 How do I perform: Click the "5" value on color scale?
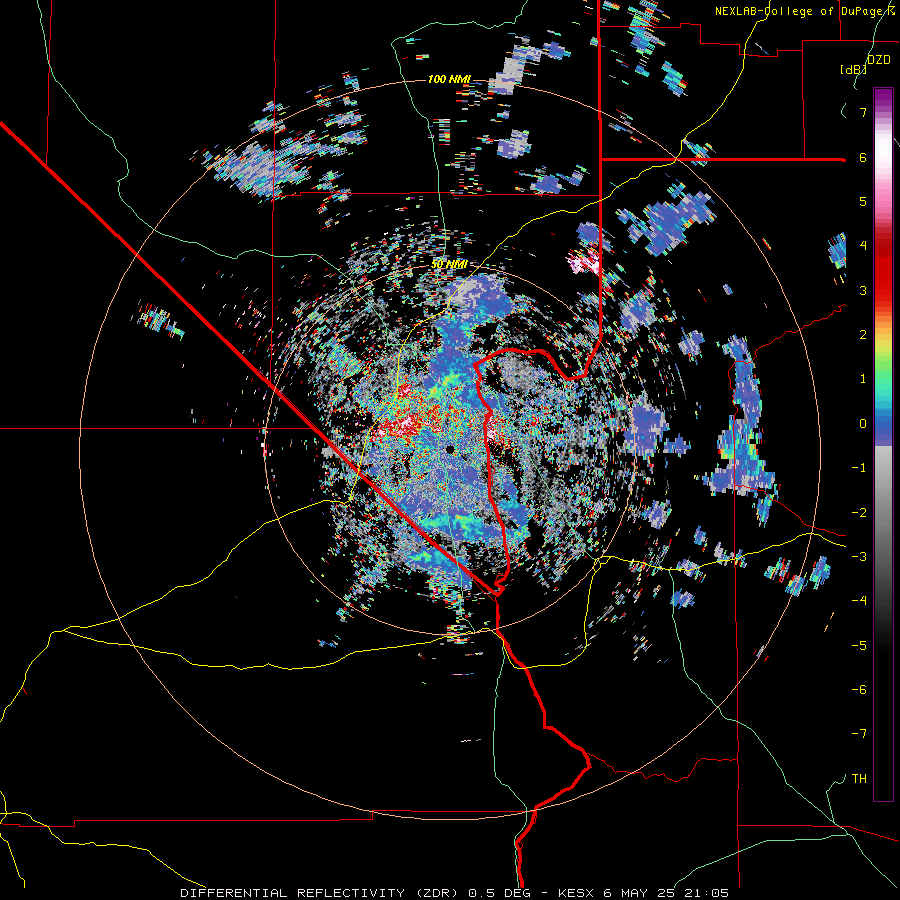click(863, 201)
